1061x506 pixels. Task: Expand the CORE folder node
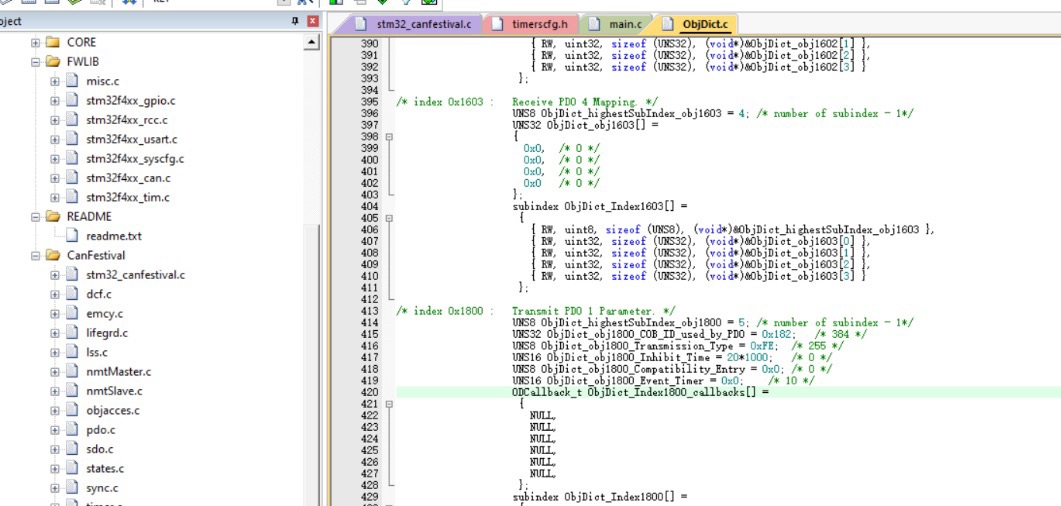tap(35, 43)
